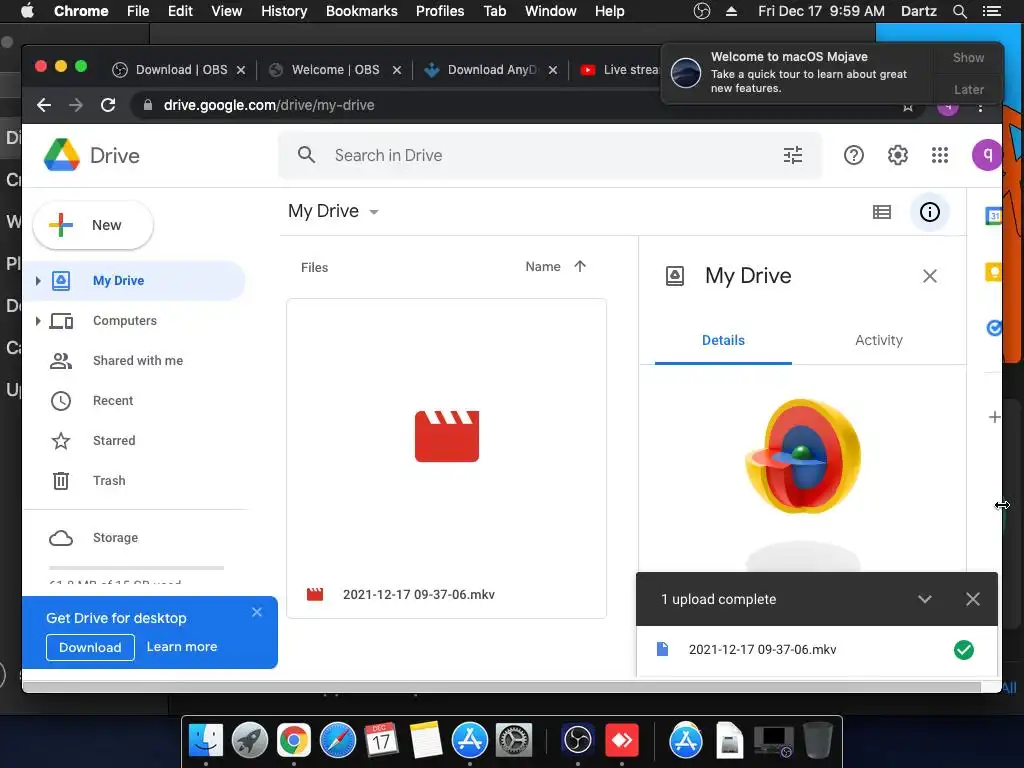Reverse sort direction arrow next to Name
This screenshot has width=1024, height=768.
coord(580,266)
